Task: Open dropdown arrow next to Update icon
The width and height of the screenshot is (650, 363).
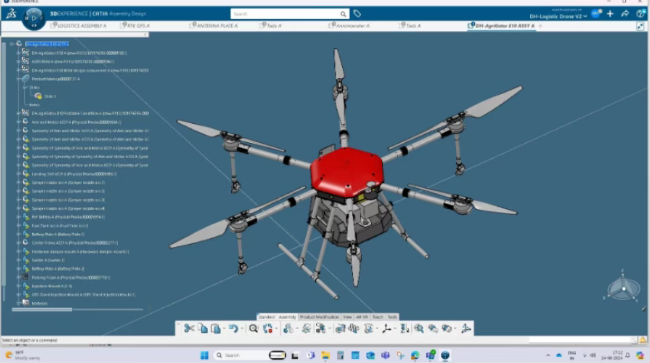Action: pyautogui.click(x=276, y=329)
